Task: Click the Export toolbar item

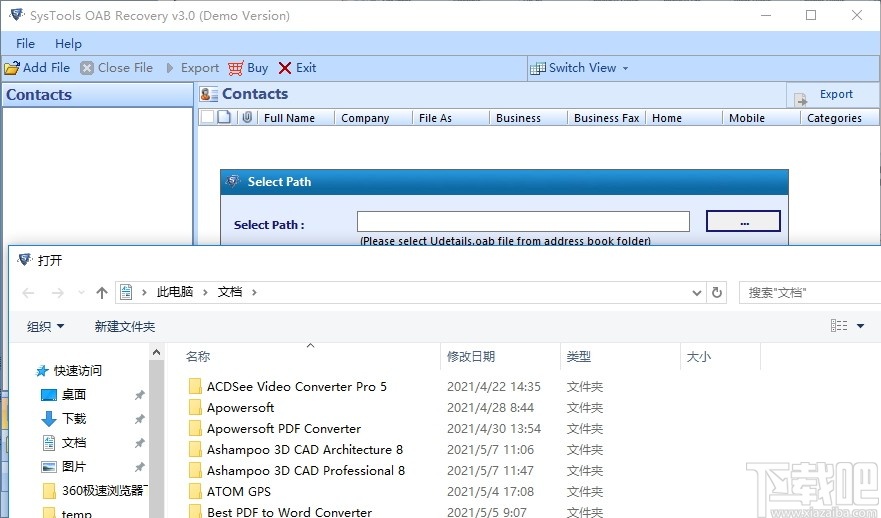Action: tap(192, 68)
